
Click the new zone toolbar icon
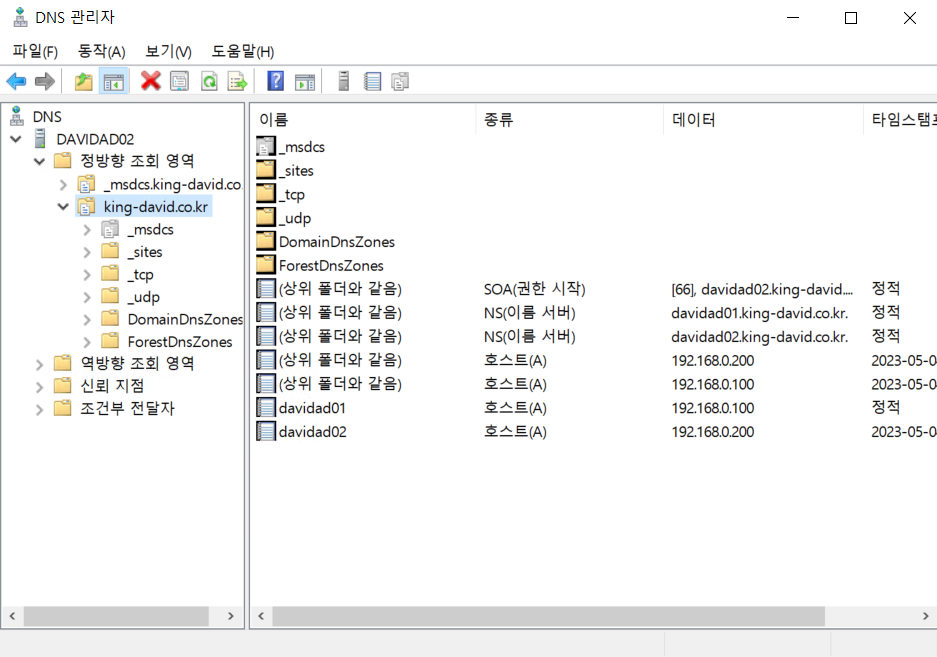400,81
